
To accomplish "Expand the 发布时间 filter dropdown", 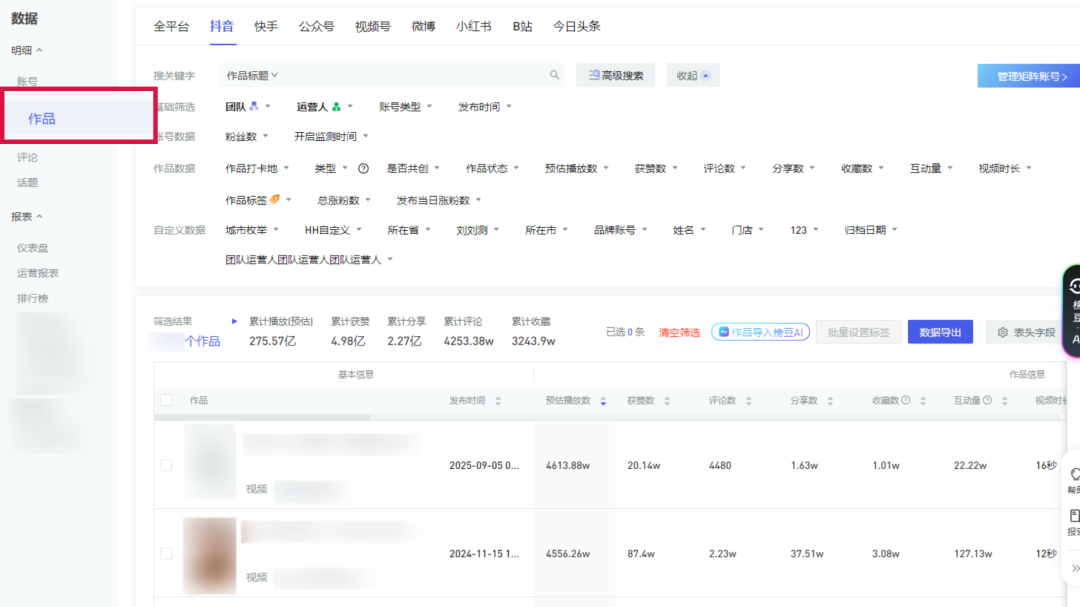I will [485, 107].
